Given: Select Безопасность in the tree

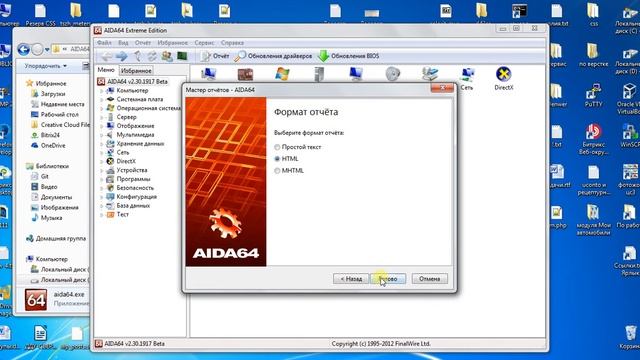Looking at the screenshot, I should [x=130, y=188].
